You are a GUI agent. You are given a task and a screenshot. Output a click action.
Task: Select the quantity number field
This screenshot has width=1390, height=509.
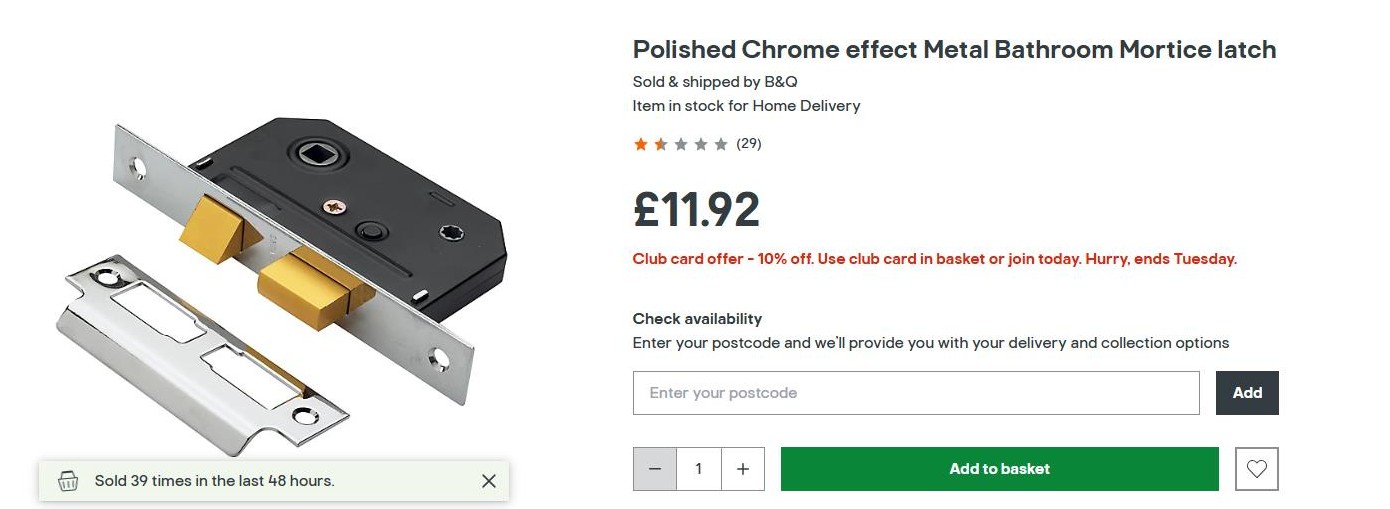click(699, 469)
